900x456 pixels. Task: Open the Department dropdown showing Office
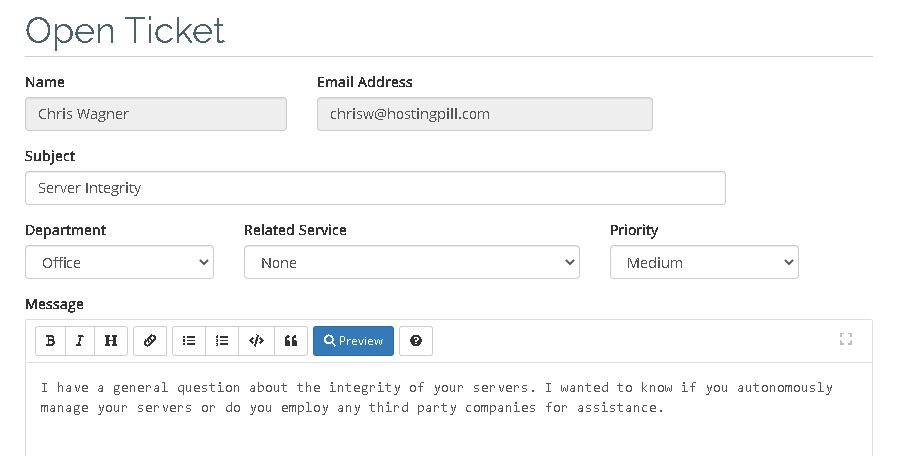(x=119, y=262)
